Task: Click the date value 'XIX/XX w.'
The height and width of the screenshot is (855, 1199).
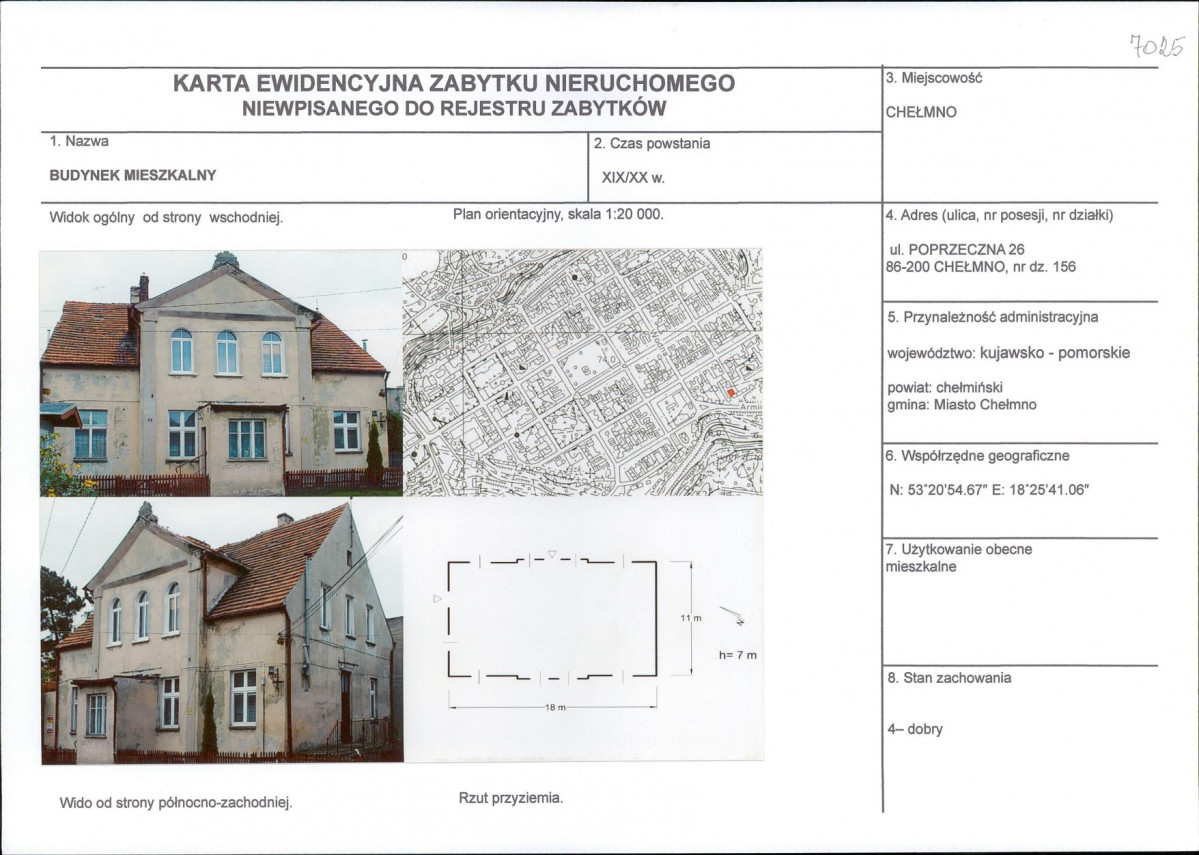Action: click(633, 178)
